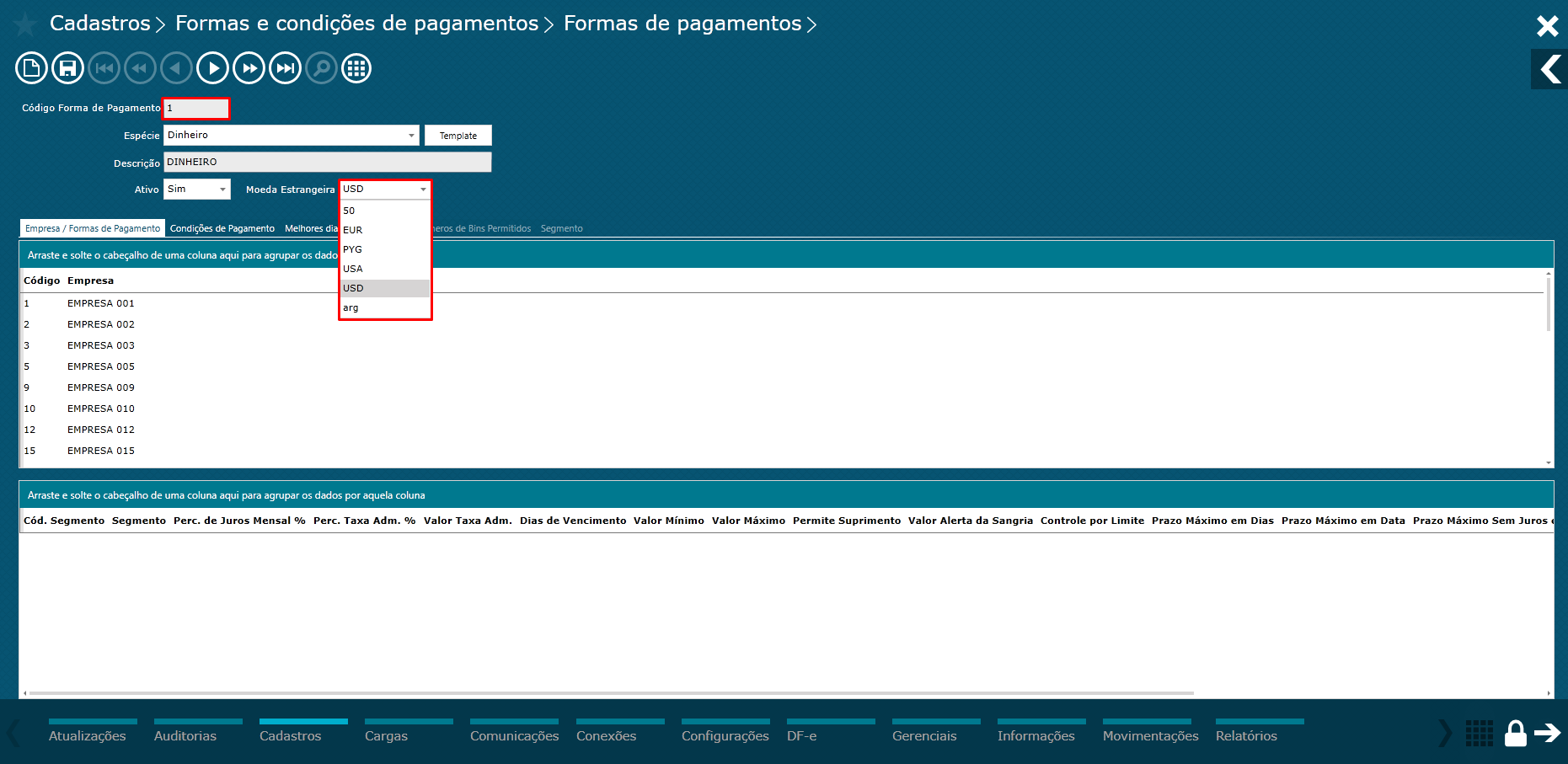Screen dimensions: 1568x764
Task: Select the EMPRESA 005 row
Action: point(782,366)
